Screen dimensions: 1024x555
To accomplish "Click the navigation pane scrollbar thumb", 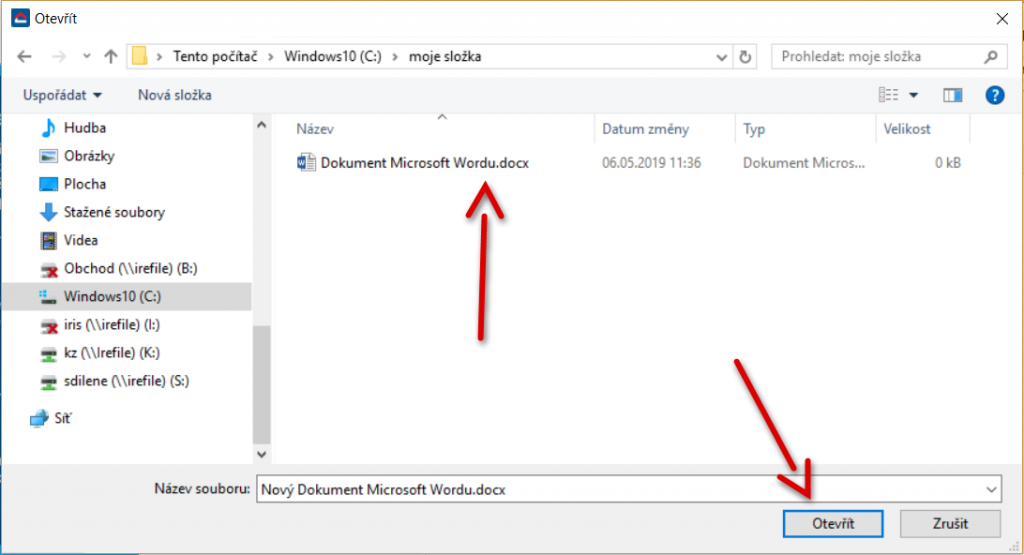I will 262,385.
